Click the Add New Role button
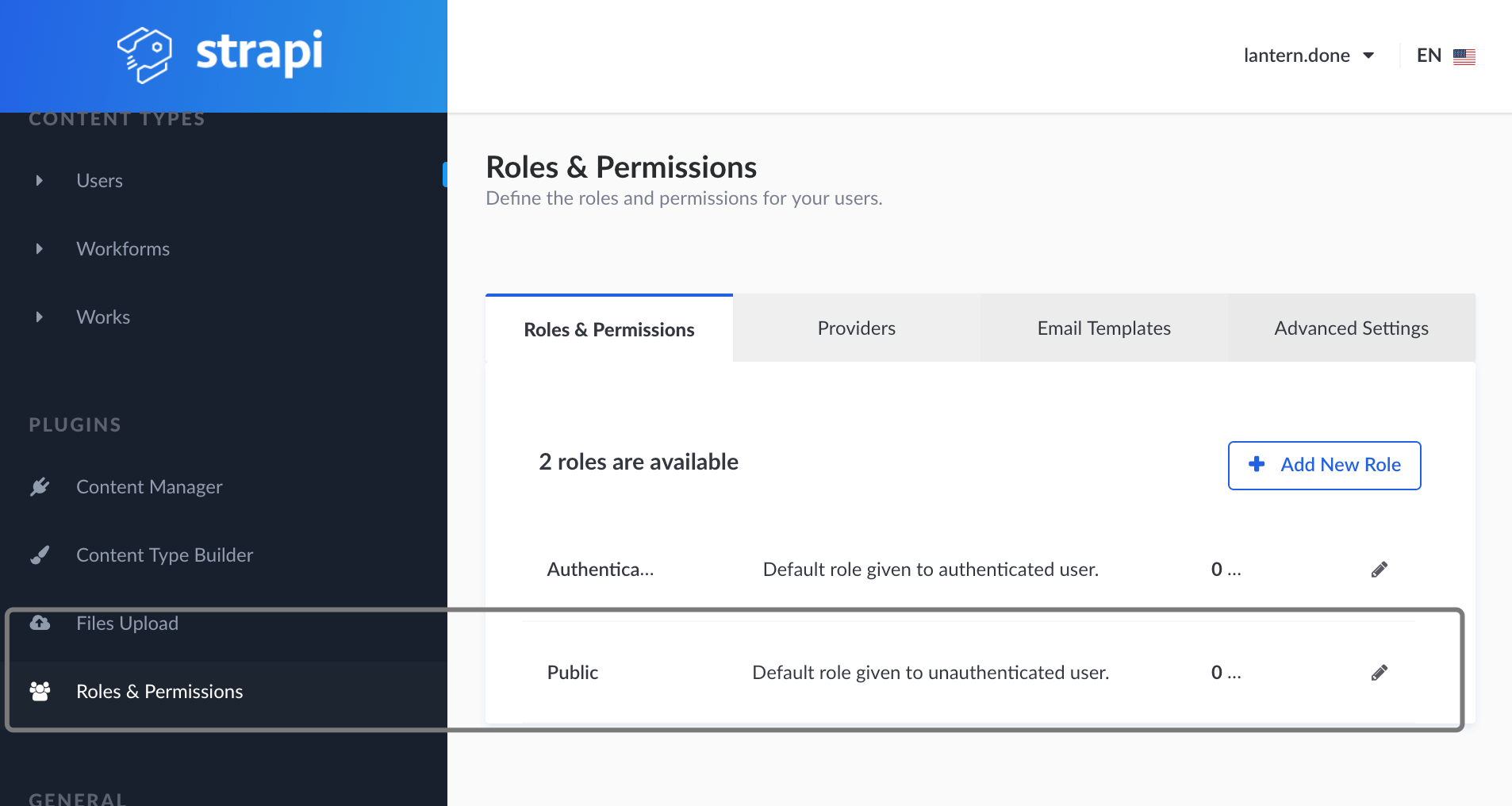The width and height of the screenshot is (1512, 806). (x=1324, y=465)
